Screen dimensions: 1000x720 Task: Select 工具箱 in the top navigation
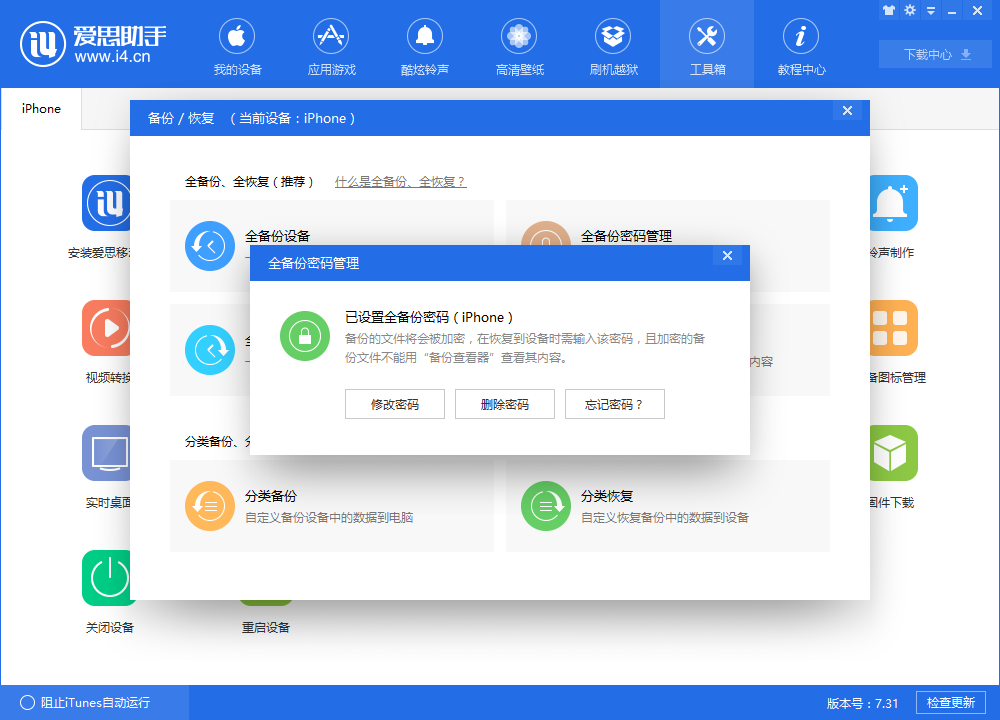point(706,45)
